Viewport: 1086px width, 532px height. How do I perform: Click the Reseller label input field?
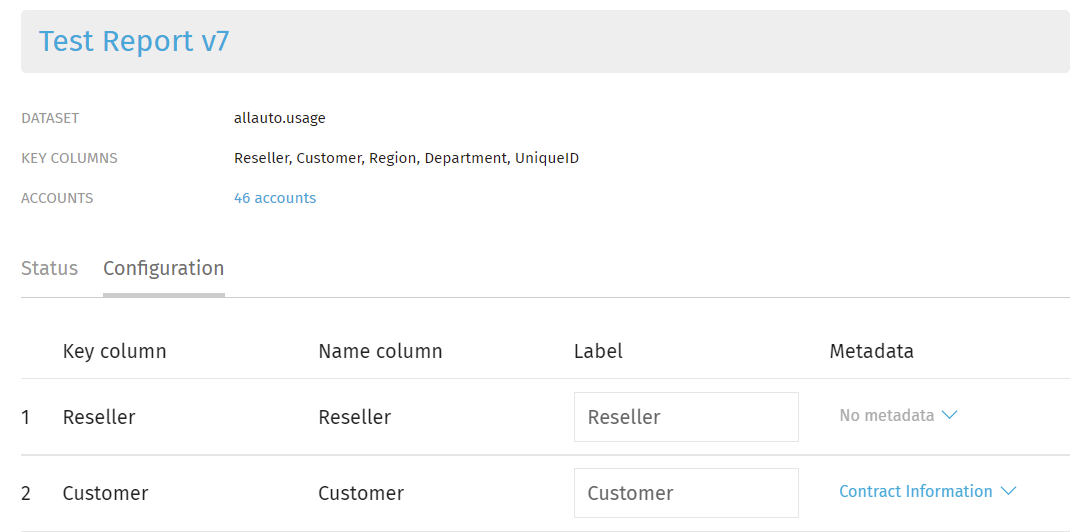coord(686,417)
